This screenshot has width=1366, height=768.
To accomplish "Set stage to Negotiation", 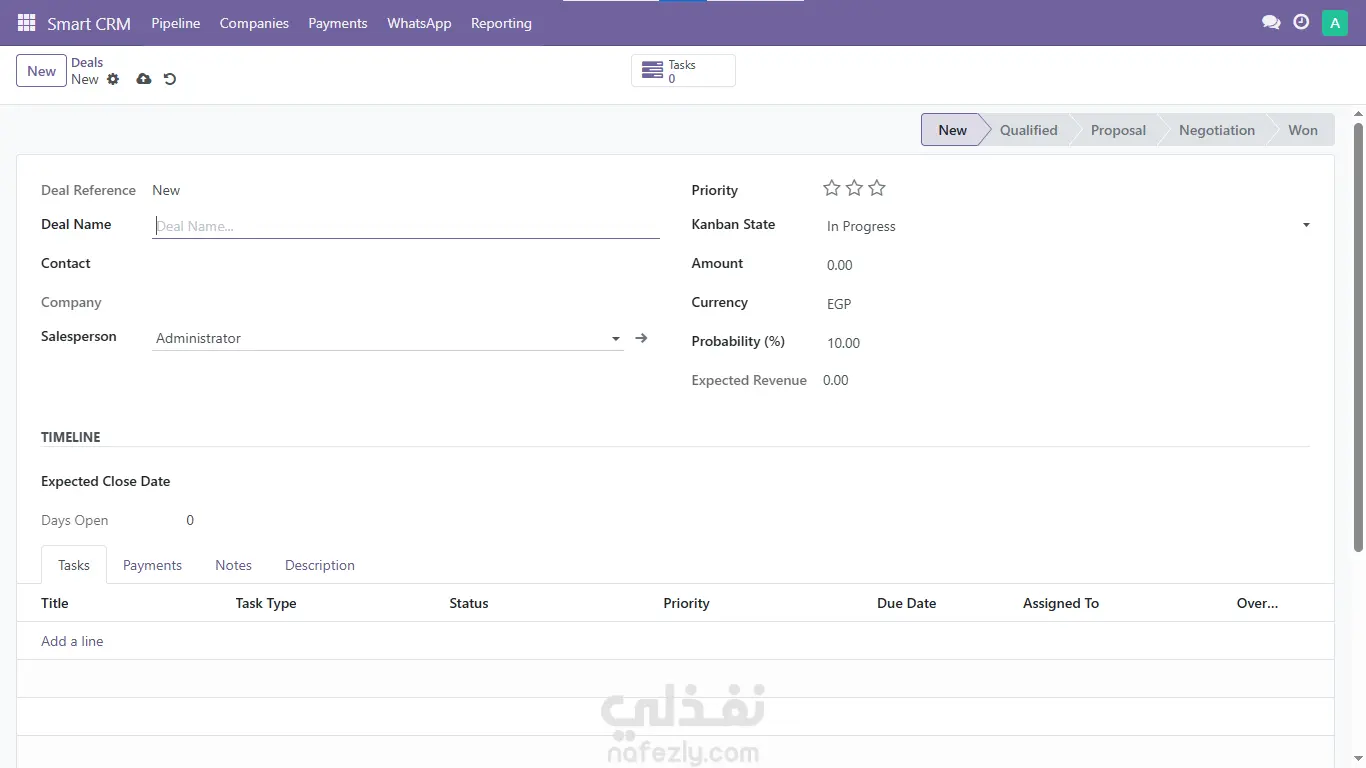I will click(x=1216, y=130).
